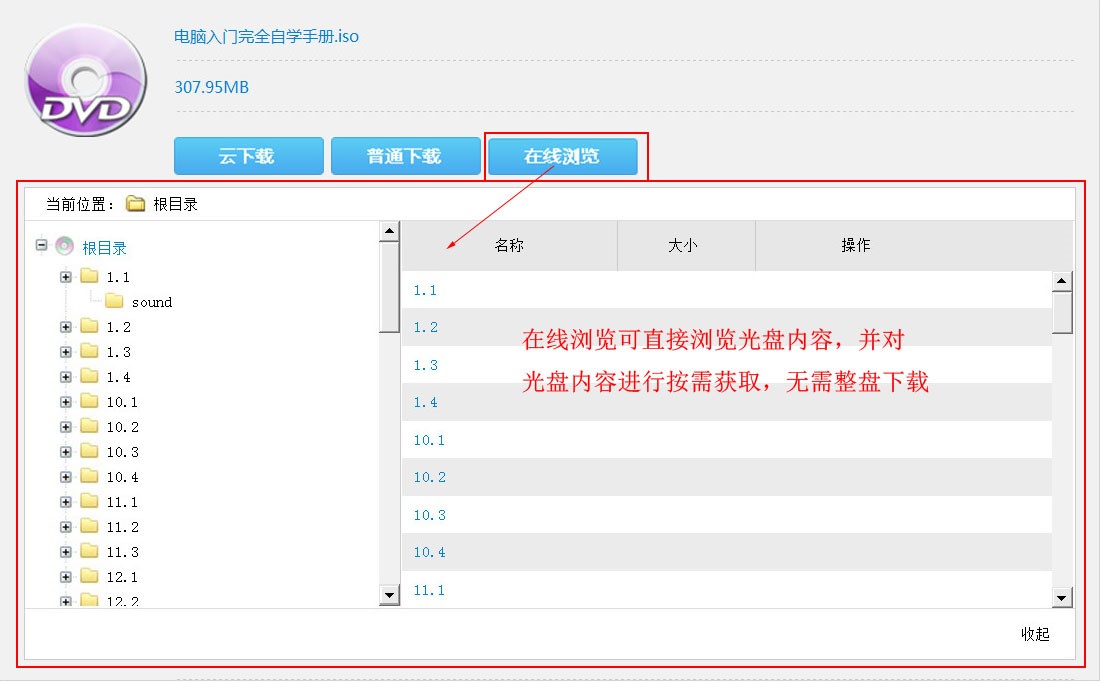
Task: Sort by the 名称 column header
Action: [x=509, y=245]
